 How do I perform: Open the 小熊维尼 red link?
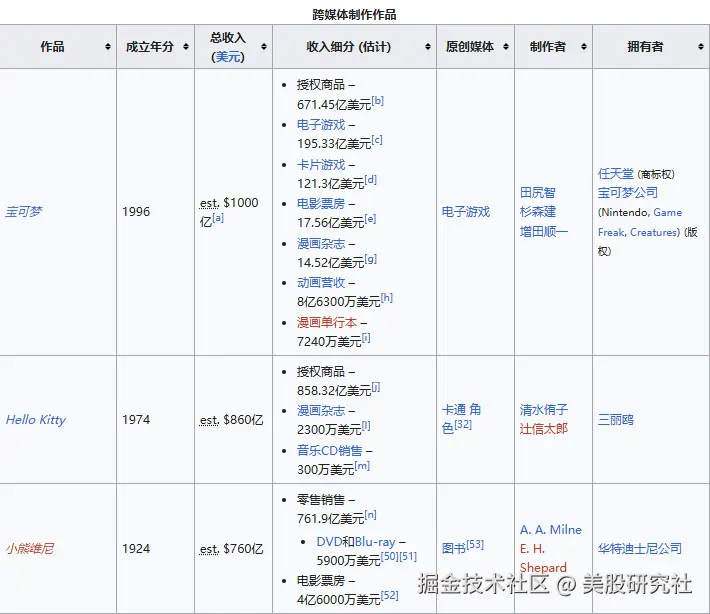click(x=30, y=549)
